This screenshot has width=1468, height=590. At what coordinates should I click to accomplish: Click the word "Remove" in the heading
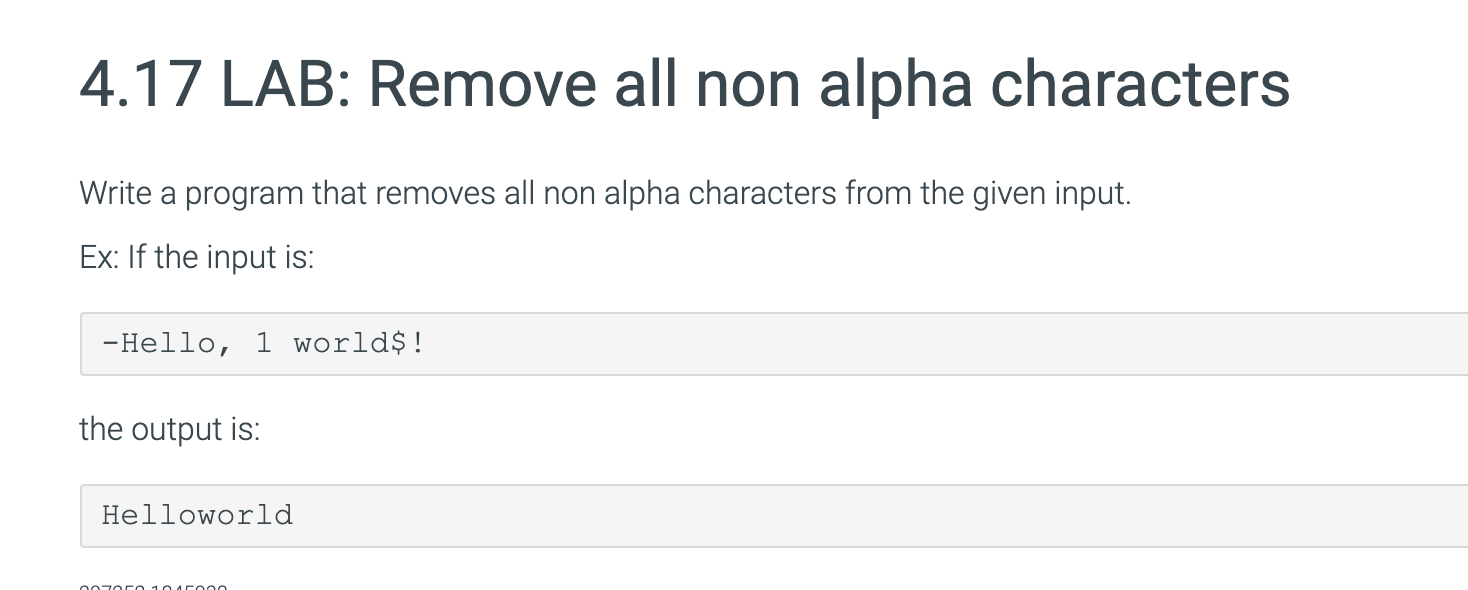point(483,84)
